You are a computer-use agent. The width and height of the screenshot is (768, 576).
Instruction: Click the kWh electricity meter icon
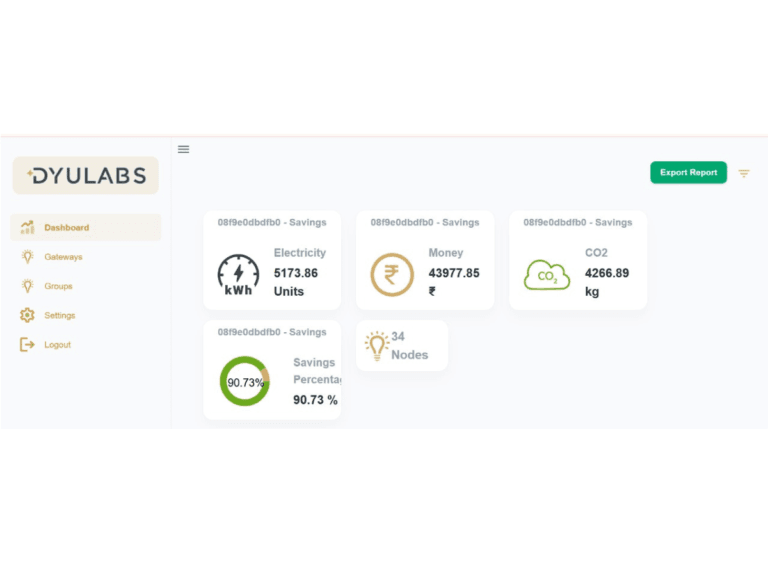238,275
